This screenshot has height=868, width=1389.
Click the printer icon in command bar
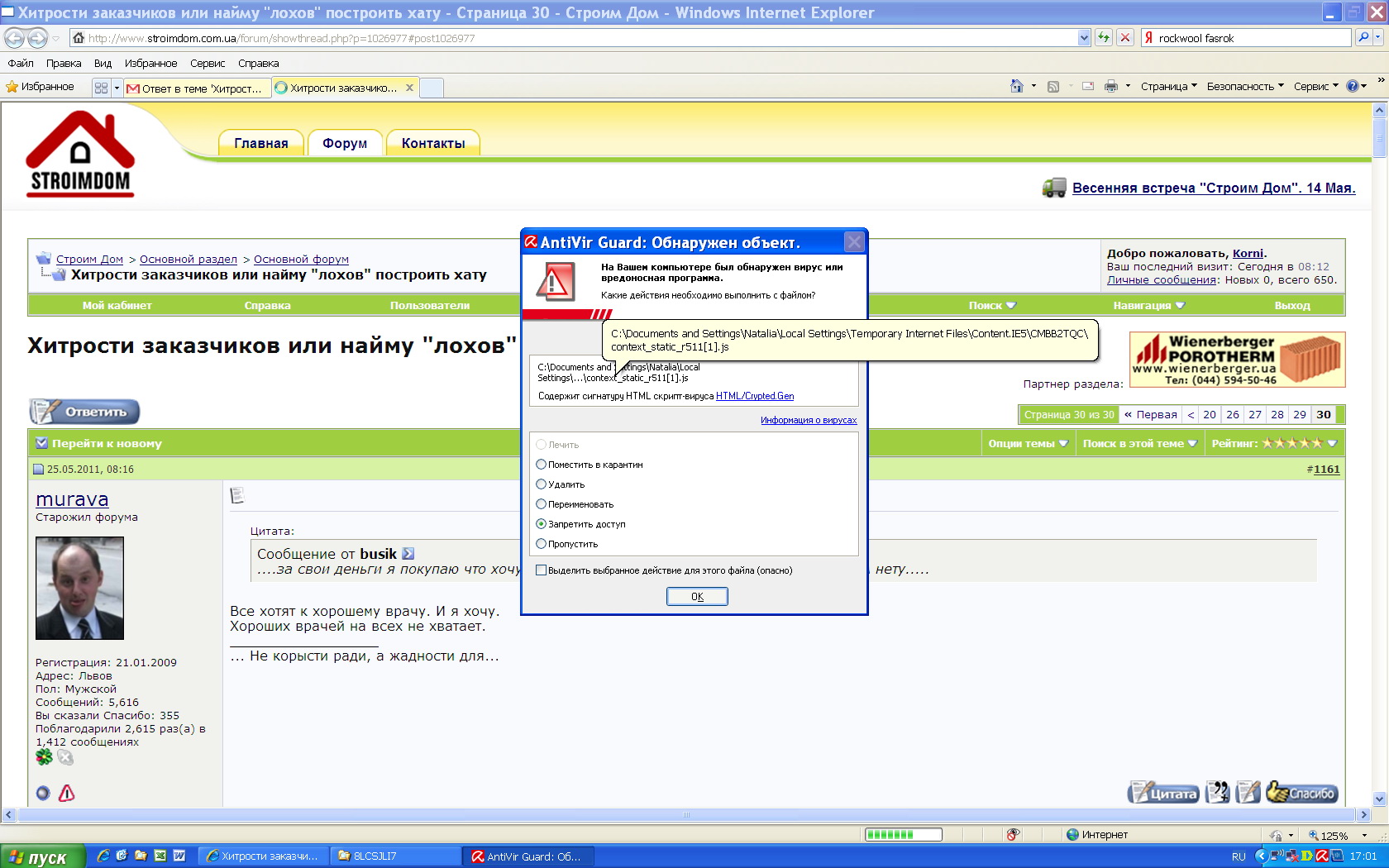(1110, 86)
